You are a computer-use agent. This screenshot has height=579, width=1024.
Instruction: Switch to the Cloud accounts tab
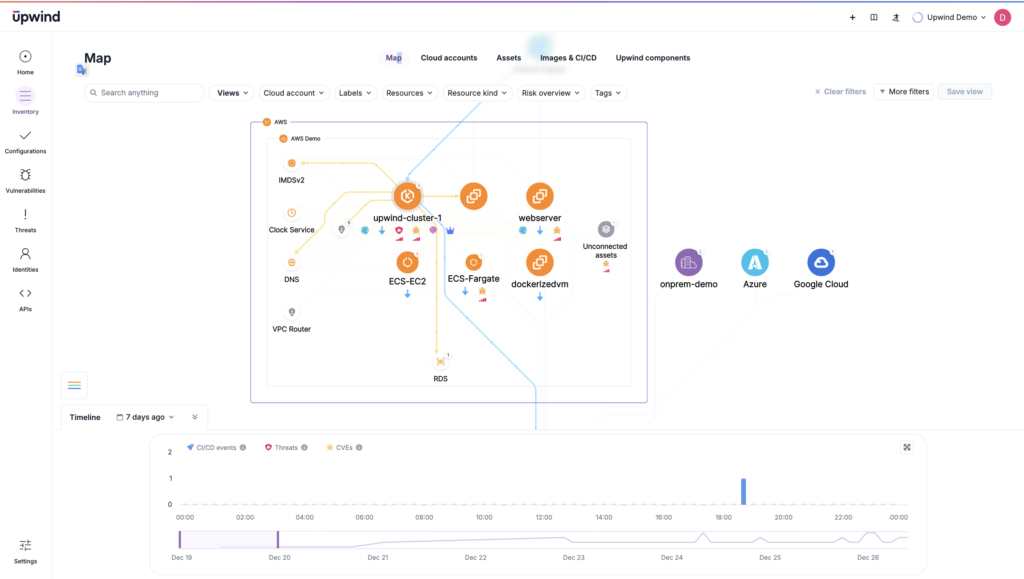[x=449, y=58]
